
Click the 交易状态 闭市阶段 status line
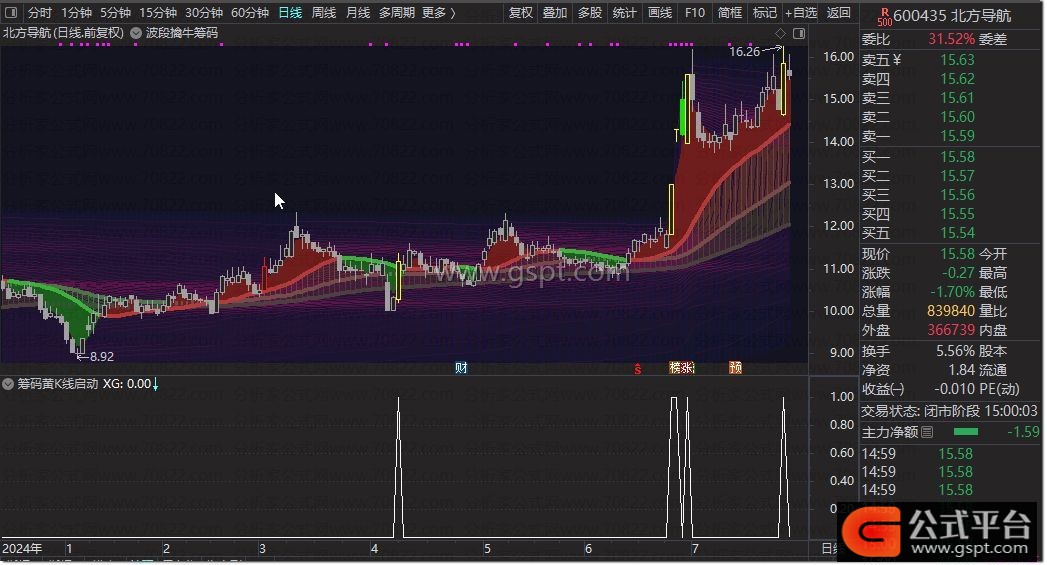(x=950, y=411)
